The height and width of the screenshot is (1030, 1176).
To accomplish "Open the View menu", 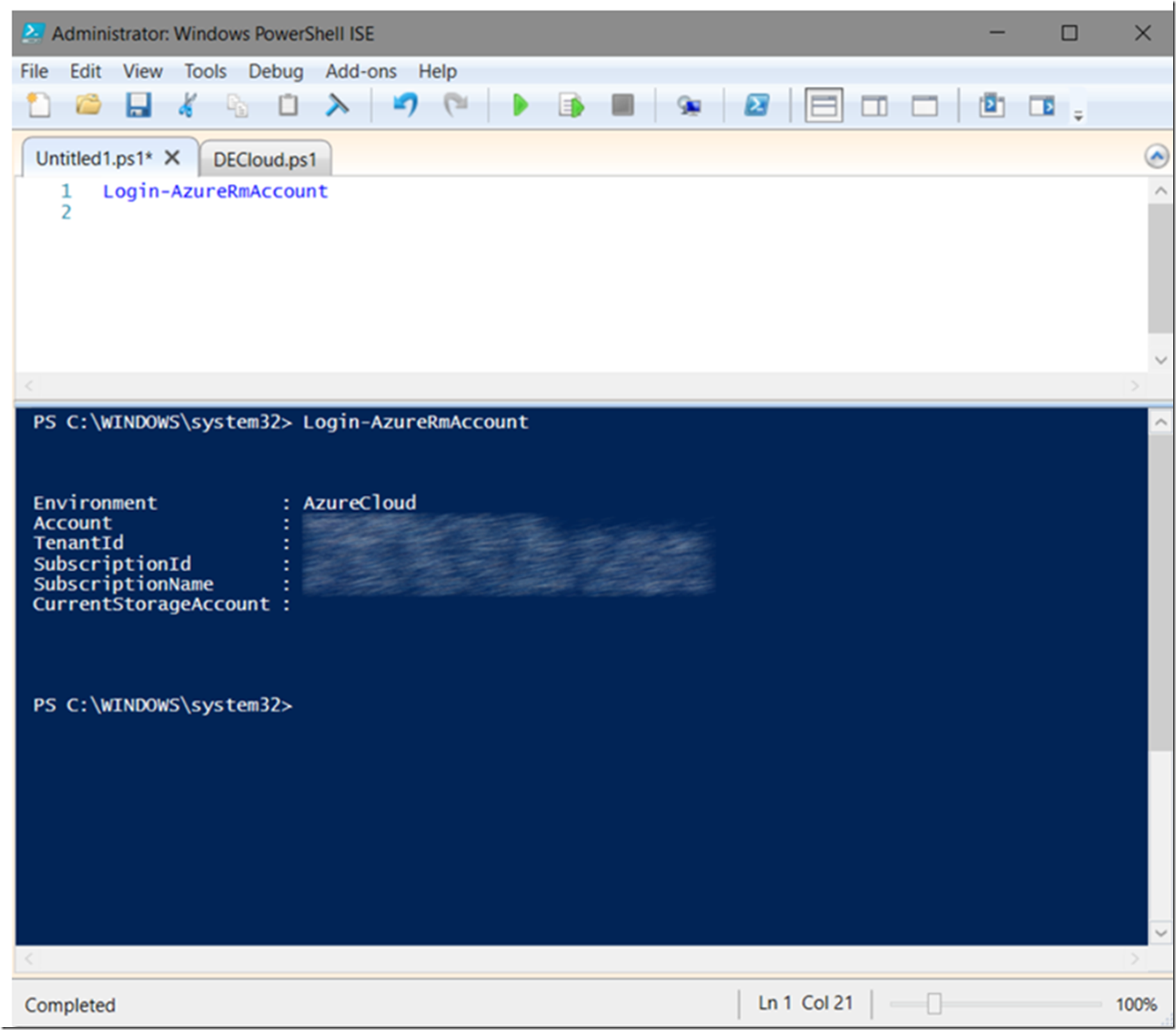I will (x=142, y=71).
